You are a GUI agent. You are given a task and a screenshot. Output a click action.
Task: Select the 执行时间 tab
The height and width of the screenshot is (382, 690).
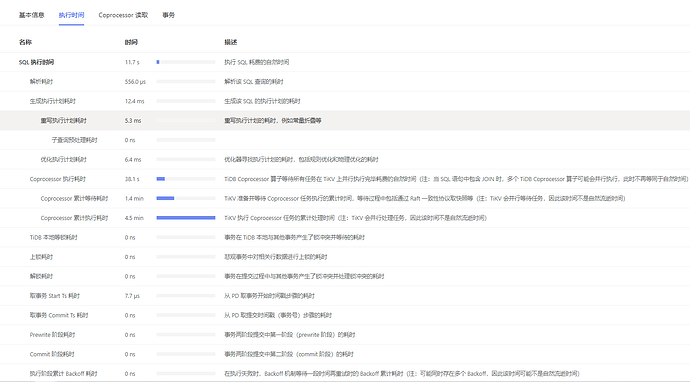71,15
